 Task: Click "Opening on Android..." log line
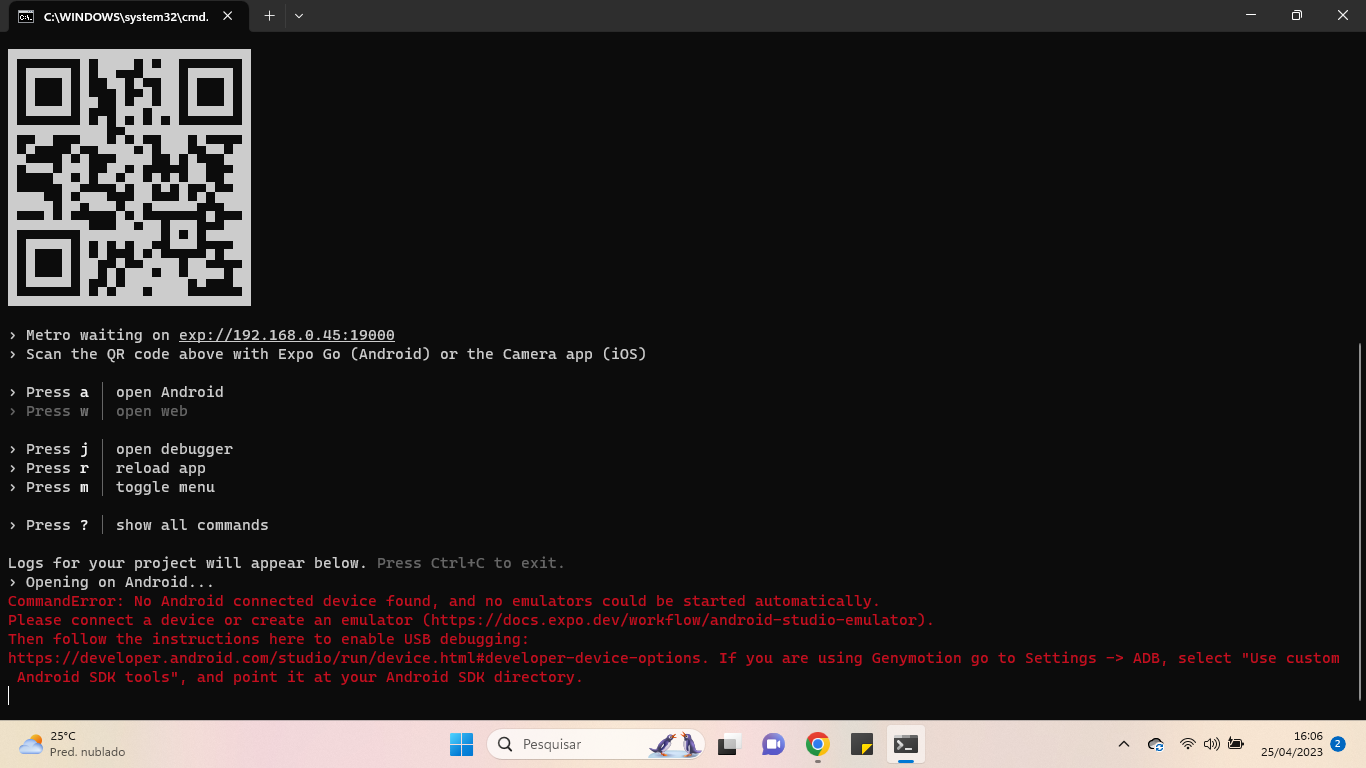111,582
